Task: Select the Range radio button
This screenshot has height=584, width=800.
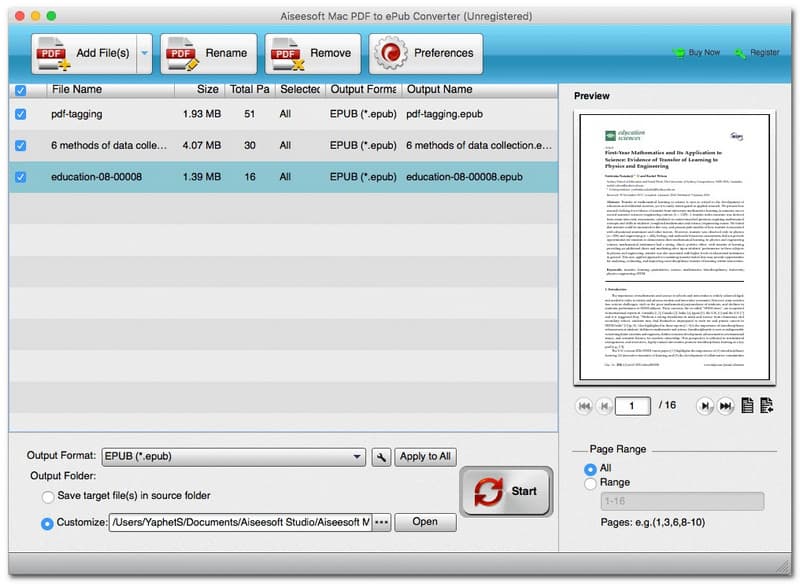Action: click(590, 482)
